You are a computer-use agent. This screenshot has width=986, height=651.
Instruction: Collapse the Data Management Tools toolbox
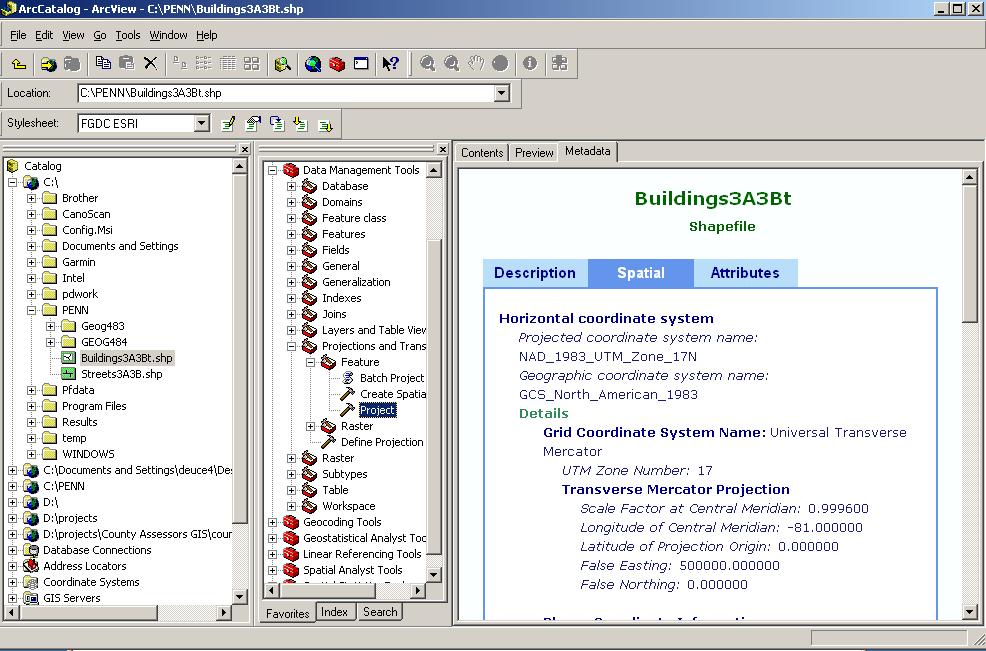tap(272, 170)
